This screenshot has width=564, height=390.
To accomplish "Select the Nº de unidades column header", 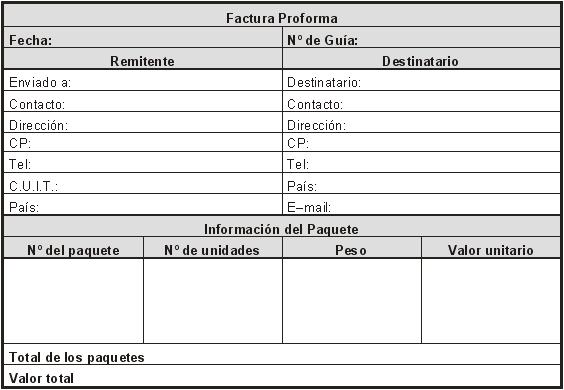I will pyautogui.click(x=213, y=248).
